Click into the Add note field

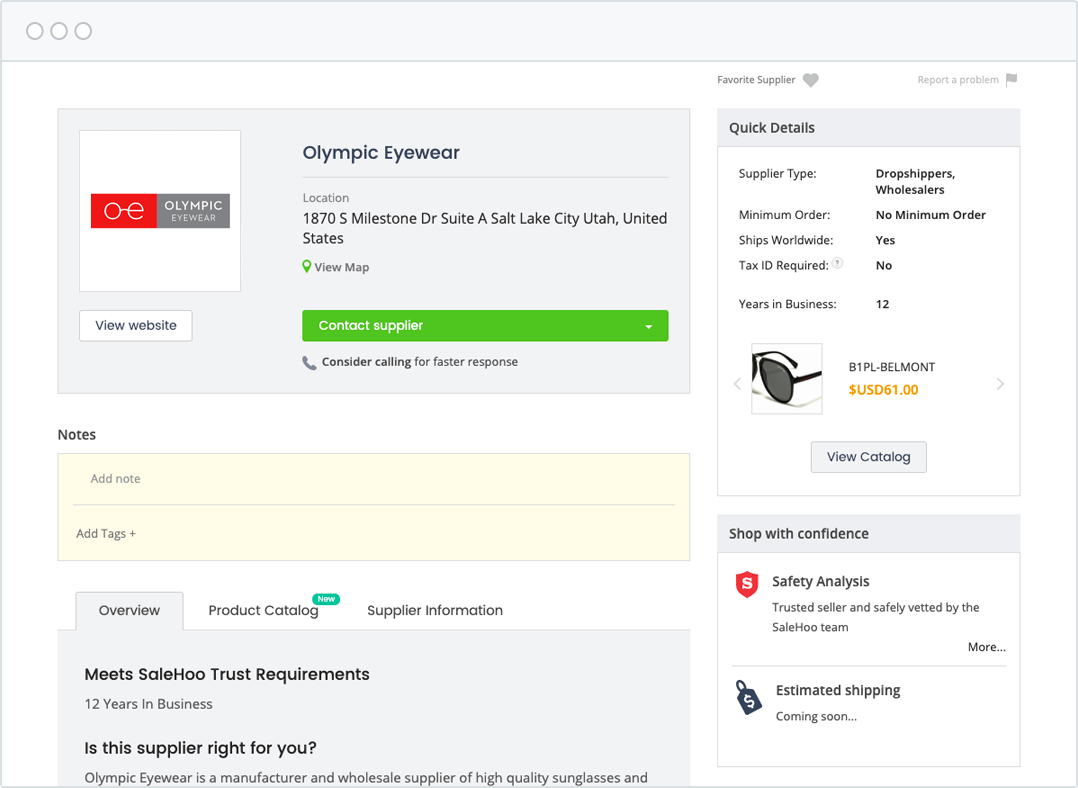(374, 479)
